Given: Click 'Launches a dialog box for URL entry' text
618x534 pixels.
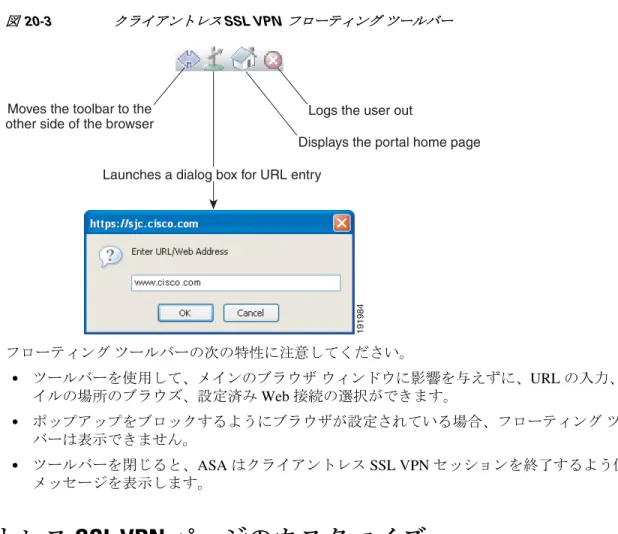Looking at the screenshot, I should pos(212,175).
